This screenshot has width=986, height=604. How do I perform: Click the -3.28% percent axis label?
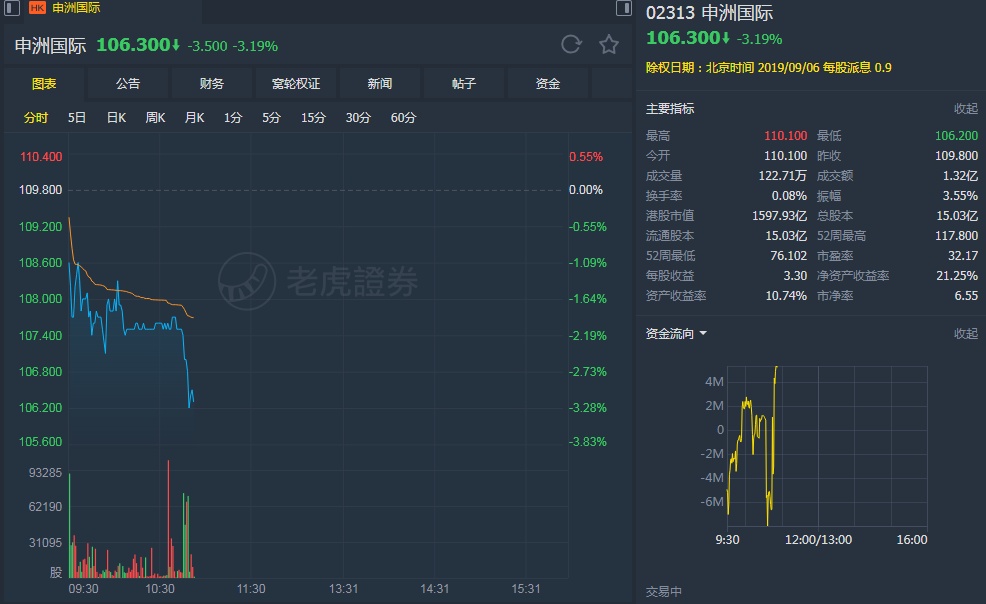pyautogui.click(x=588, y=408)
